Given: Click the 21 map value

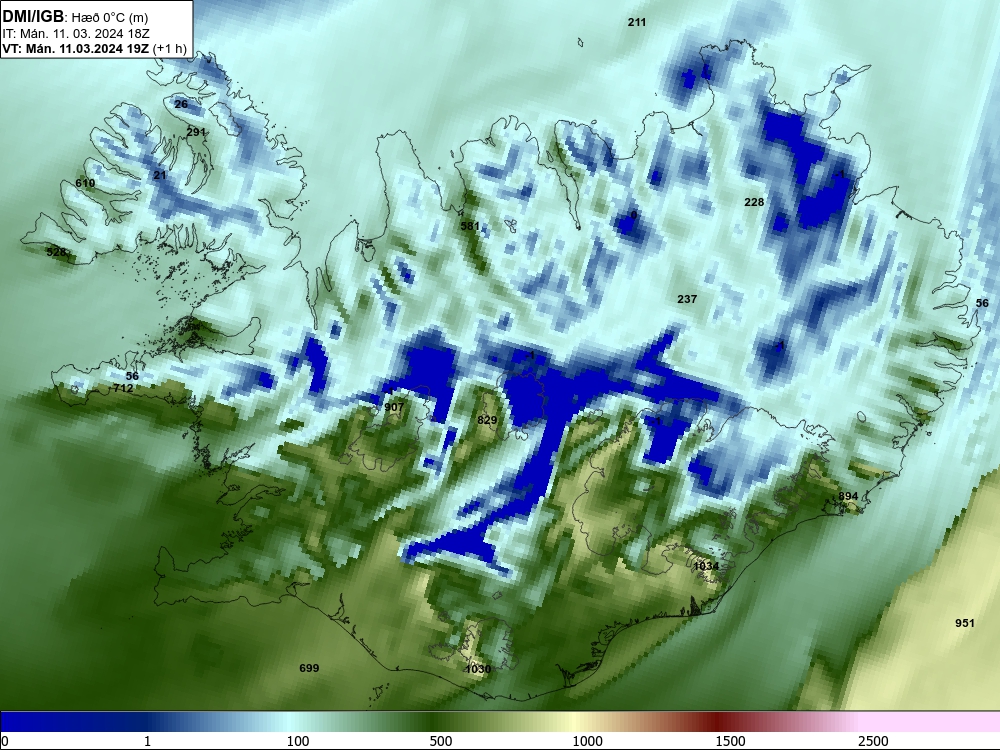Looking at the screenshot, I should (x=159, y=175).
